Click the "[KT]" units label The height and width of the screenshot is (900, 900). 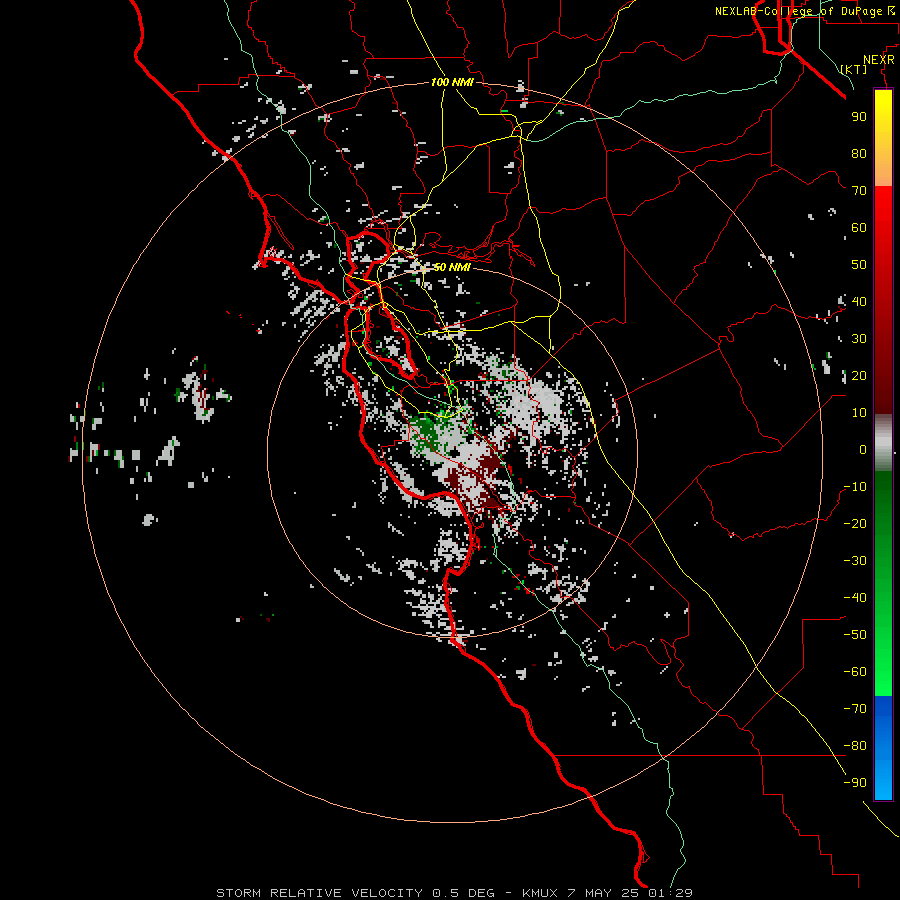[854, 69]
